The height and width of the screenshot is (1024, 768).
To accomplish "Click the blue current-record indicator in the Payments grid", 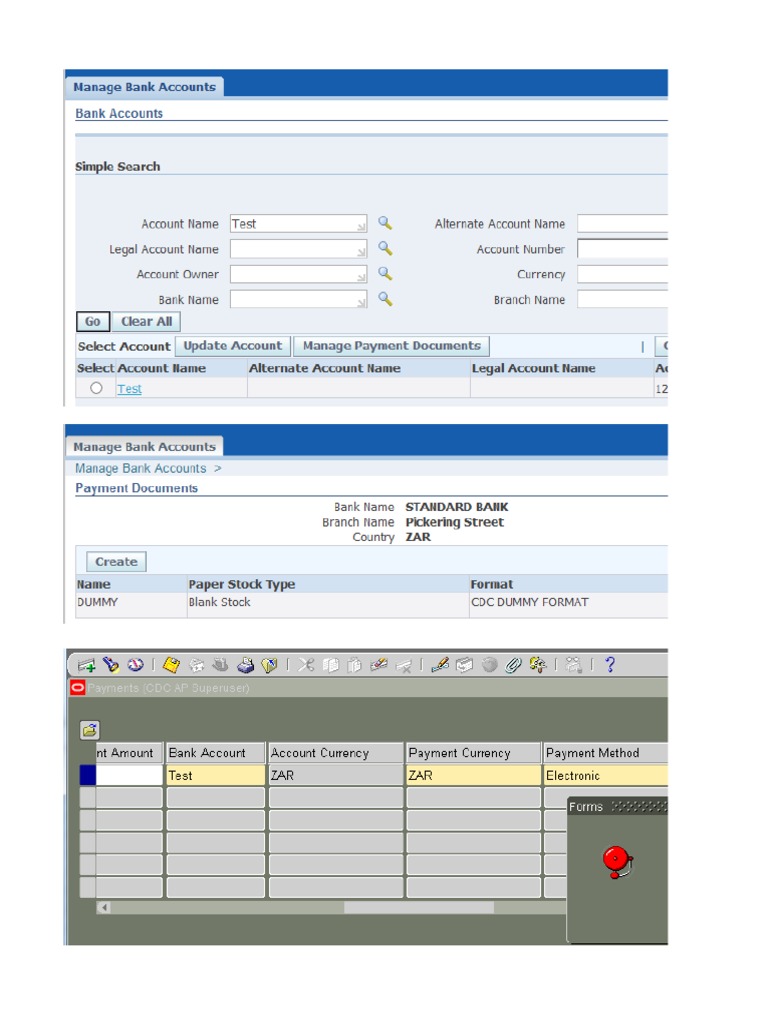I will 88,775.
